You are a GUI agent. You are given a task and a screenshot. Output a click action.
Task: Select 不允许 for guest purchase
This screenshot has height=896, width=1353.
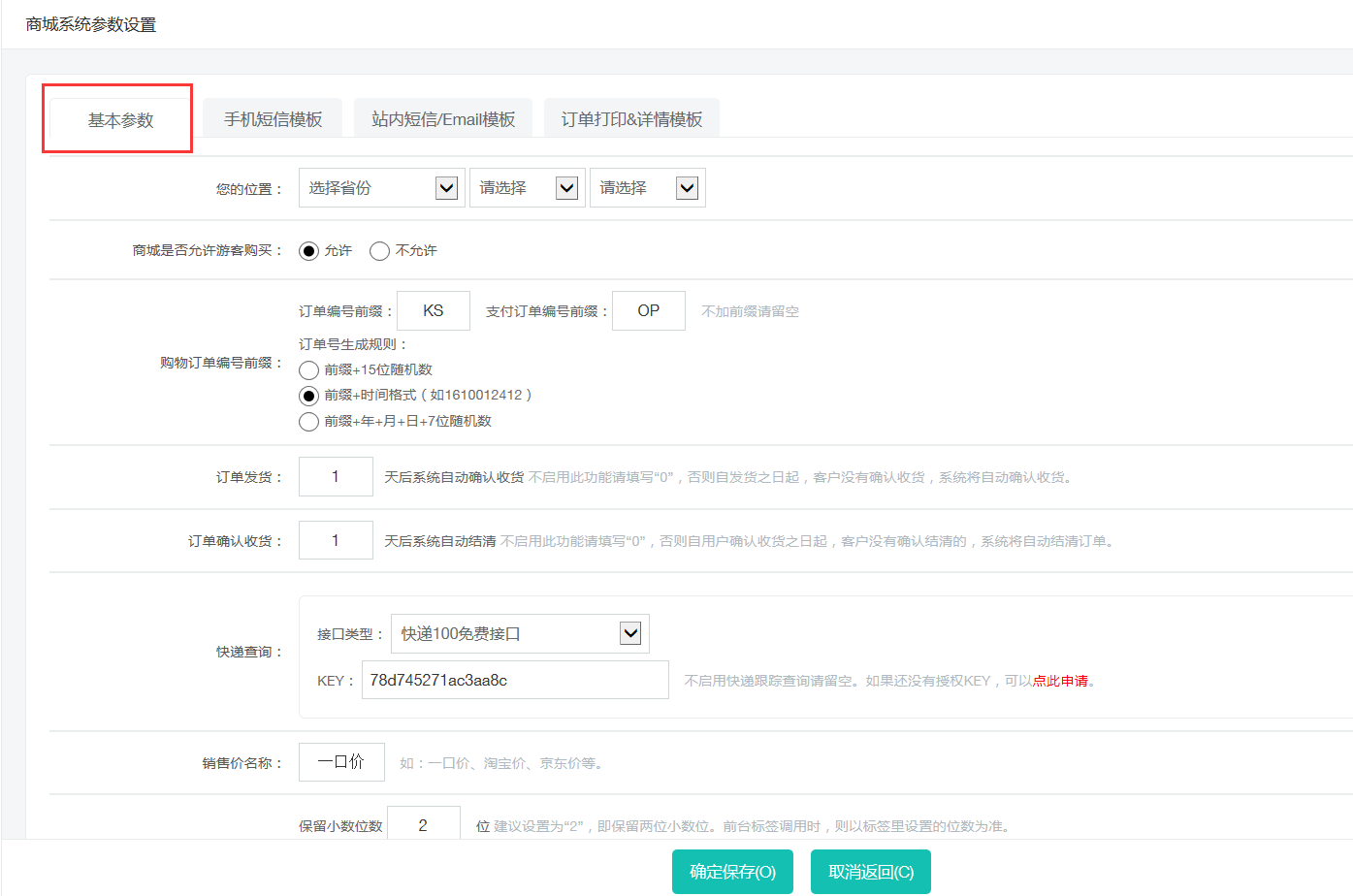tap(380, 251)
